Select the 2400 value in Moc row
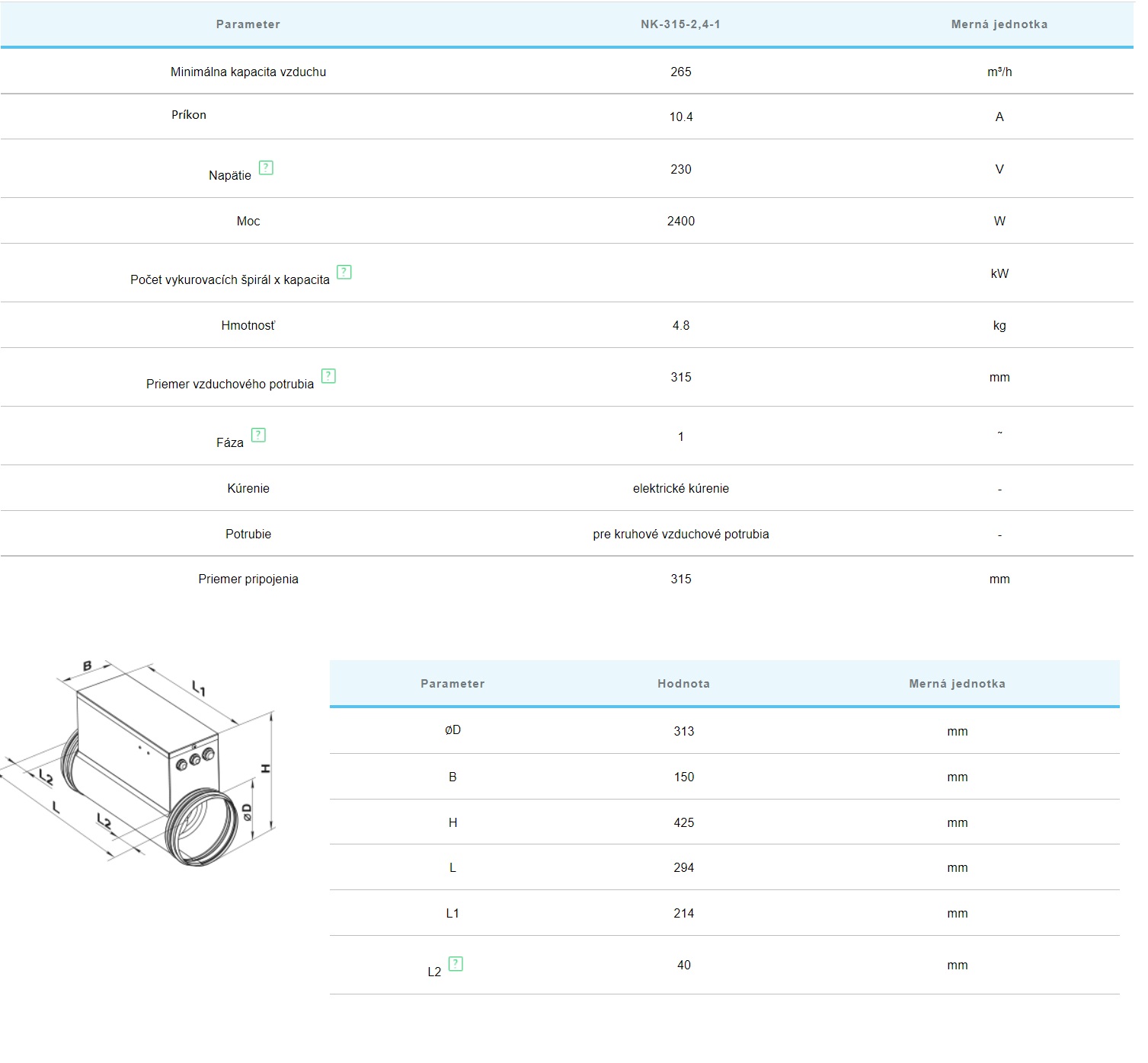Image resolution: width=1148 pixels, height=1063 pixels. [680, 221]
